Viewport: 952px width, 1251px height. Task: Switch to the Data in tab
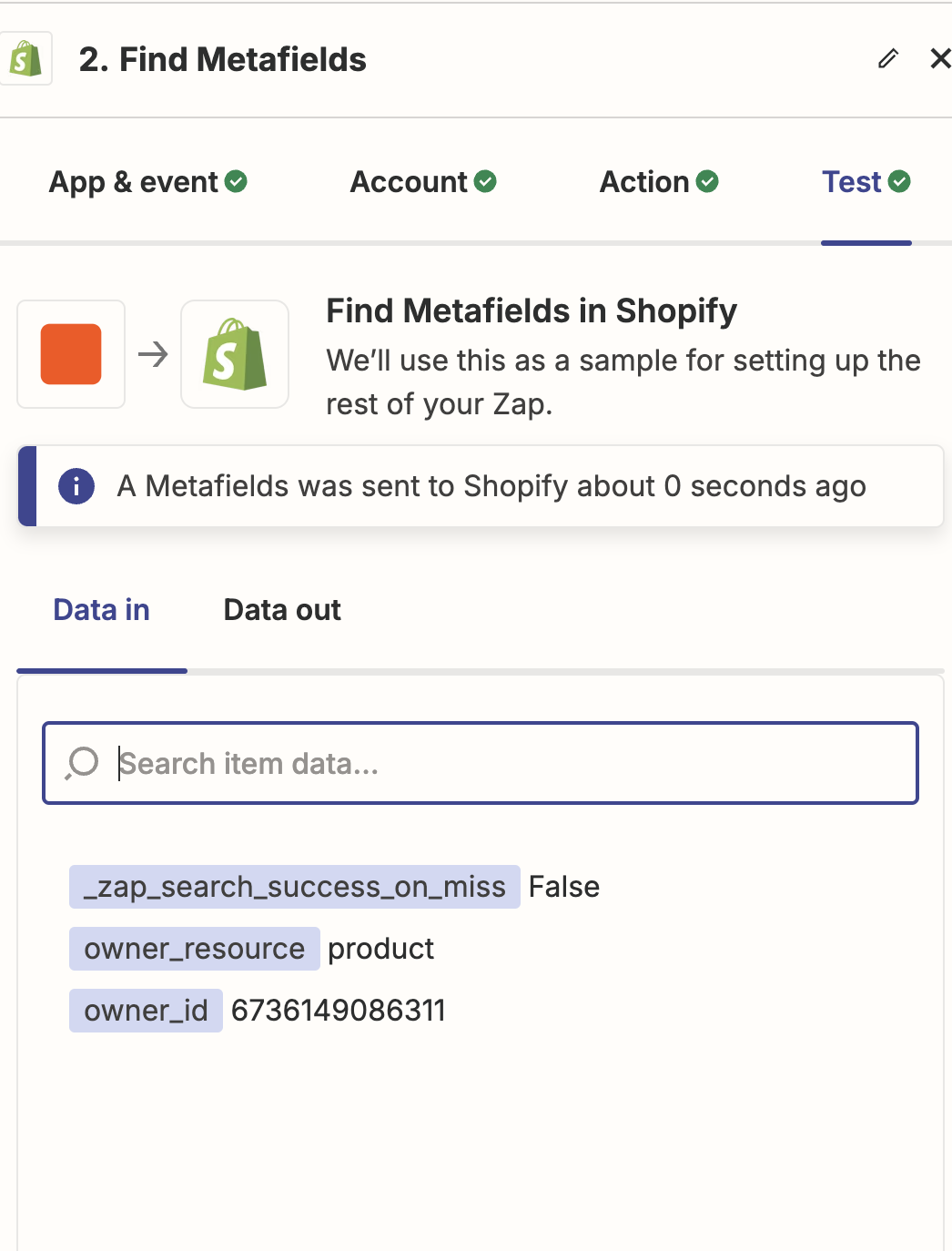[x=101, y=610]
